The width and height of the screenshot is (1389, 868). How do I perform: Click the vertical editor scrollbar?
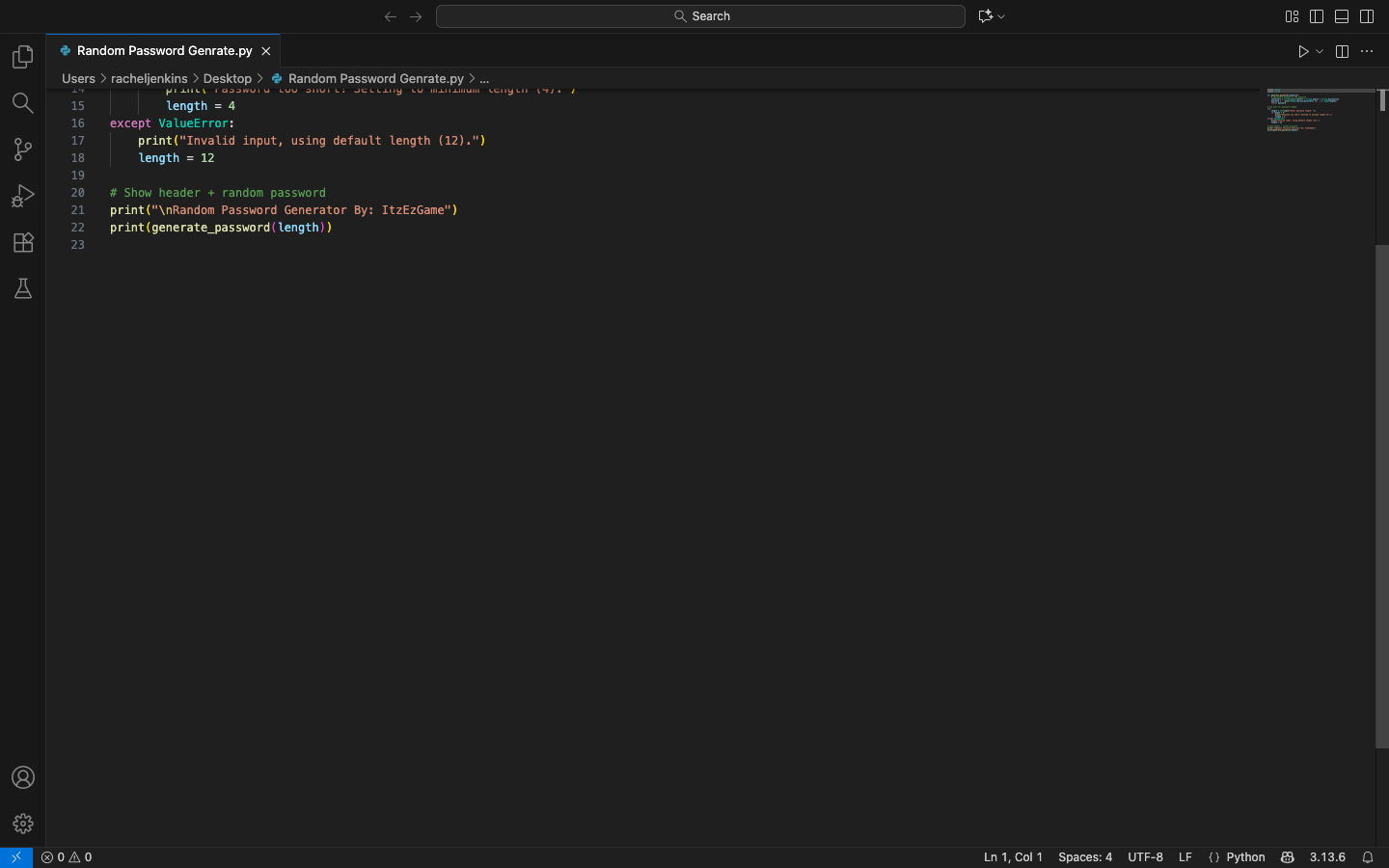1381,497
